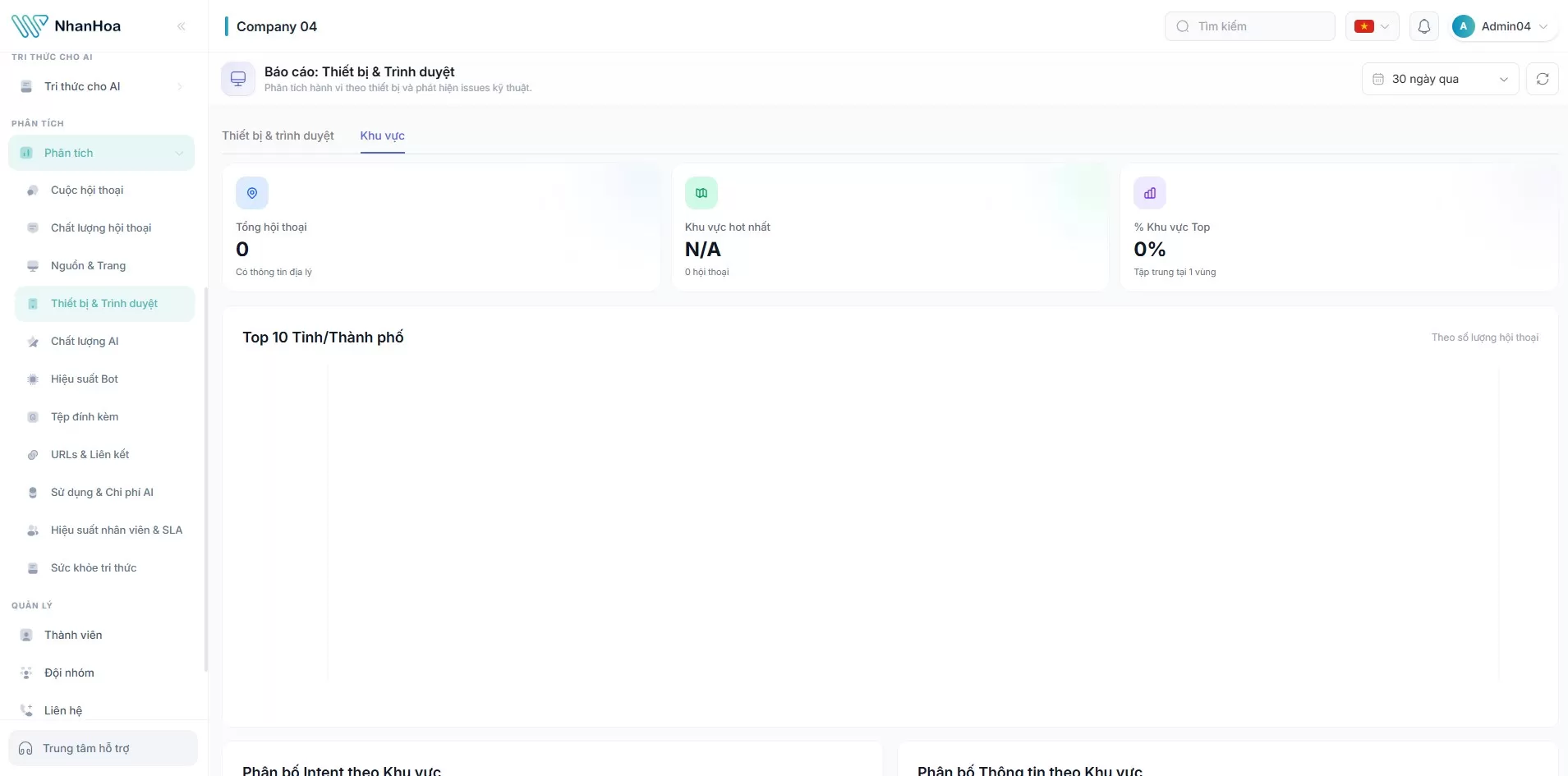The height and width of the screenshot is (776, 1568).
Task: Click the Sức khỏe tri thức icon
Action: pyautogui.click(x=33, y=568)
